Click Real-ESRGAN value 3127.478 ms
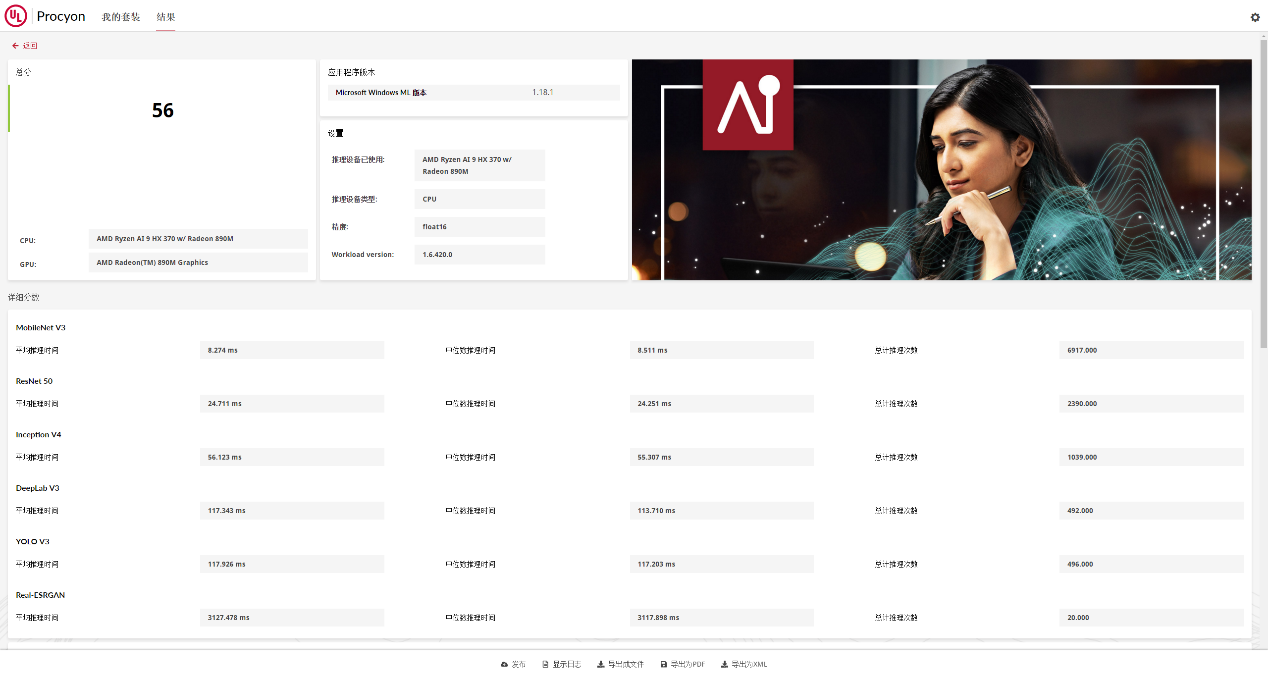The height and width of the screenshot is (678, 1268). tap(291, 618)
